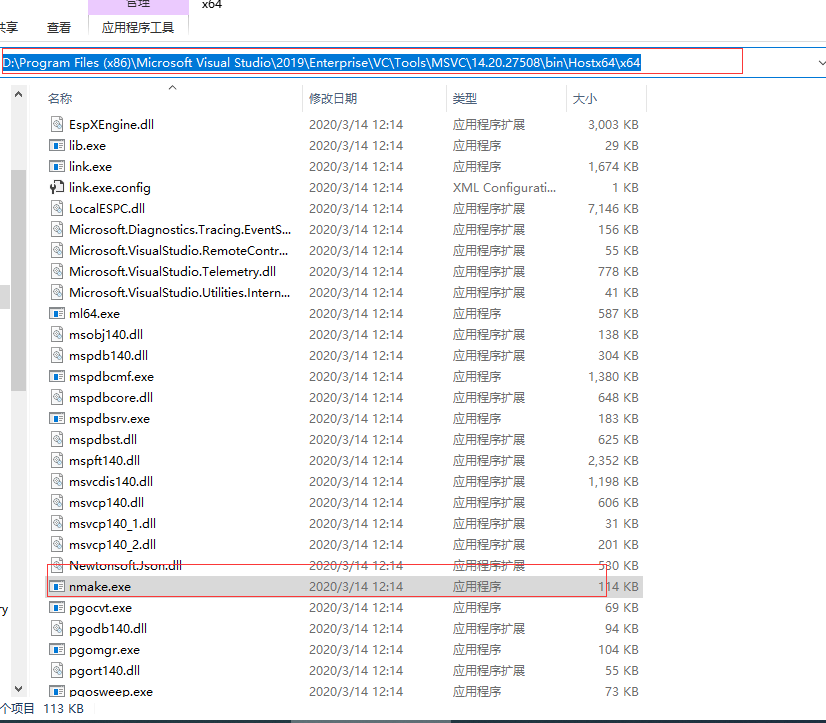Collapse the navigation pane chevron
The height and width of the screenshot is (723, 826).
(x=17, y=94)
